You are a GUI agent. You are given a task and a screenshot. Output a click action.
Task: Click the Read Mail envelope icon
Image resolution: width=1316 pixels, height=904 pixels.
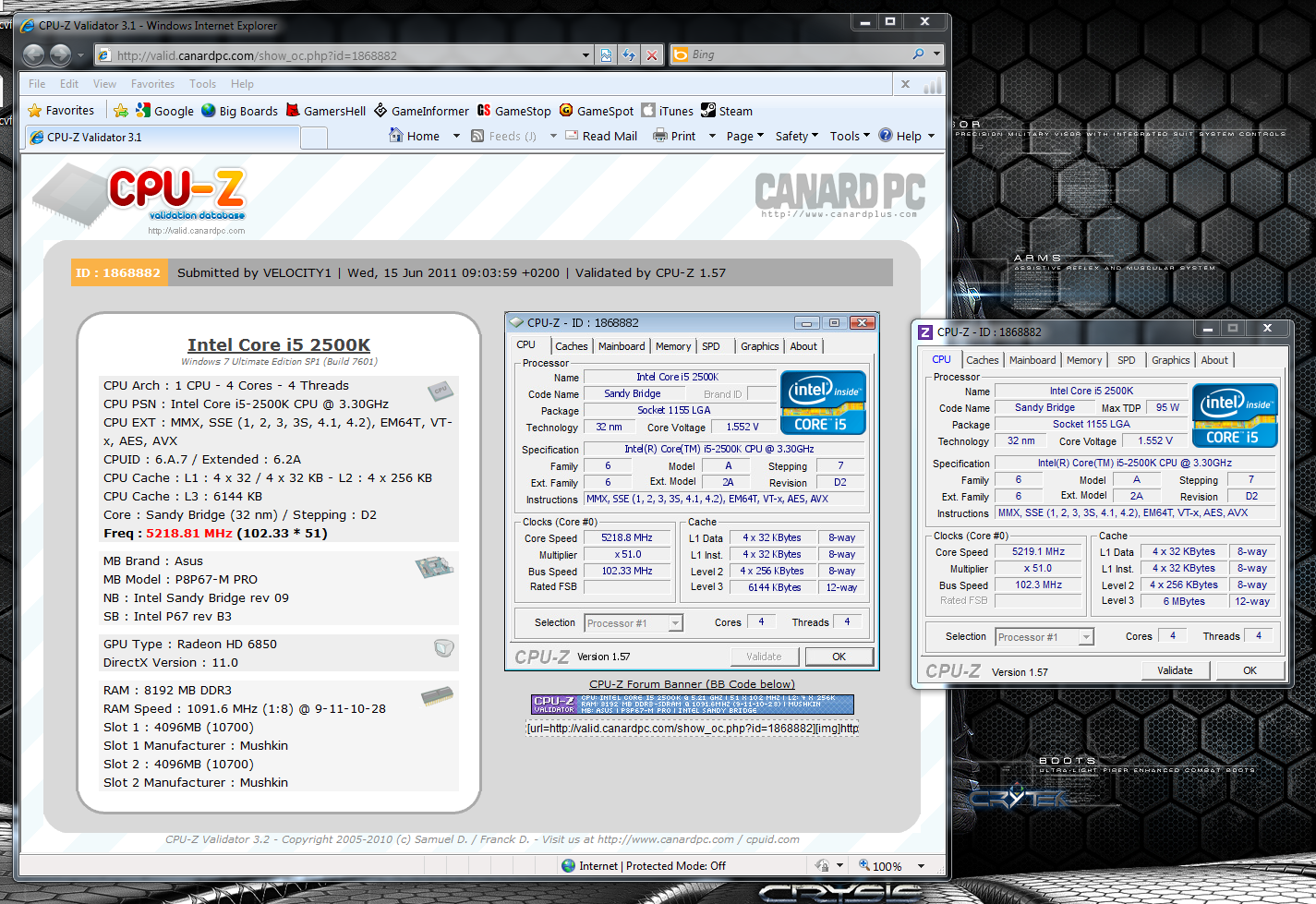(571, 136)
